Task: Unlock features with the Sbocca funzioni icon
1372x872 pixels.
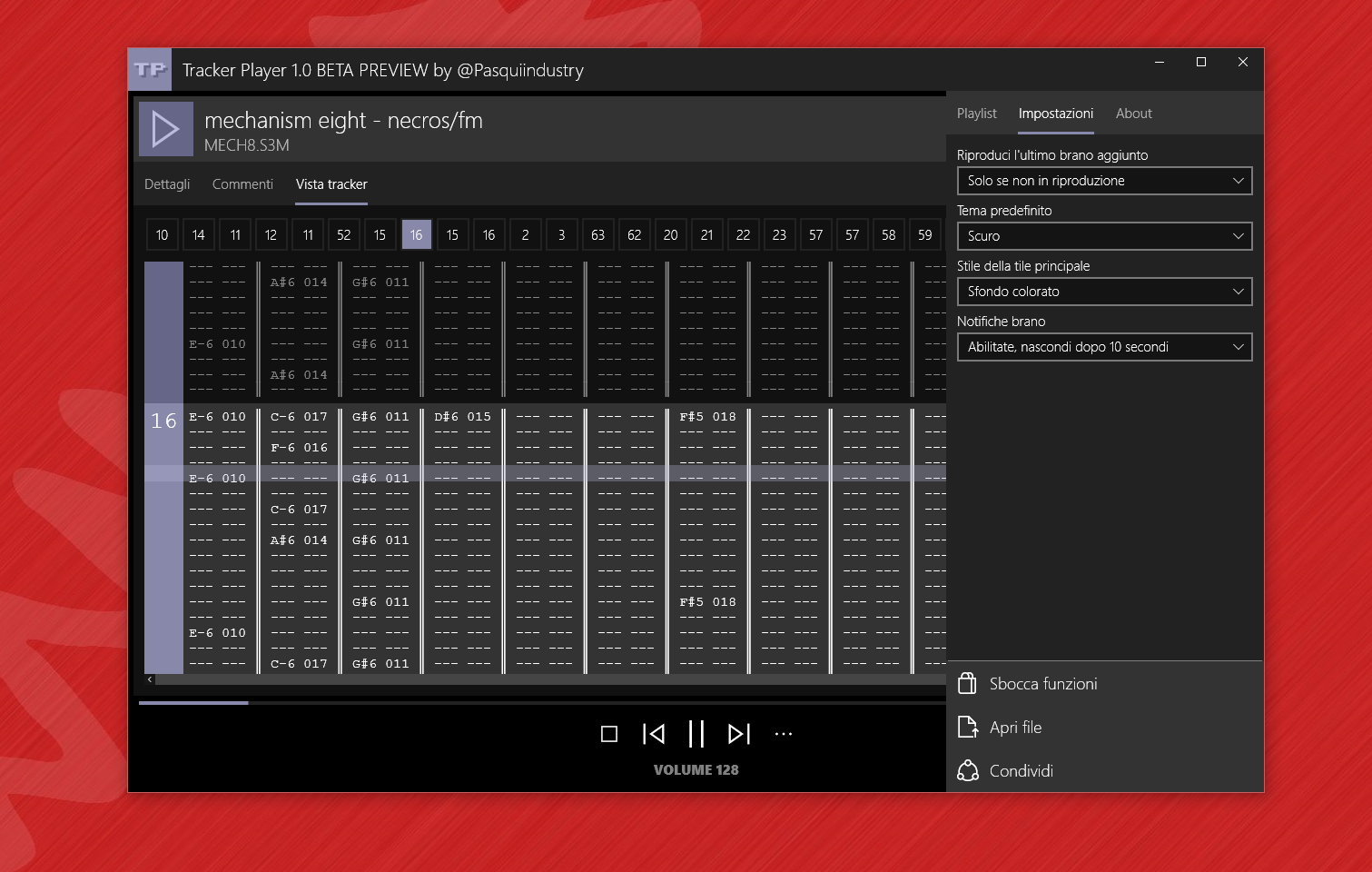Action: (967, 683)
